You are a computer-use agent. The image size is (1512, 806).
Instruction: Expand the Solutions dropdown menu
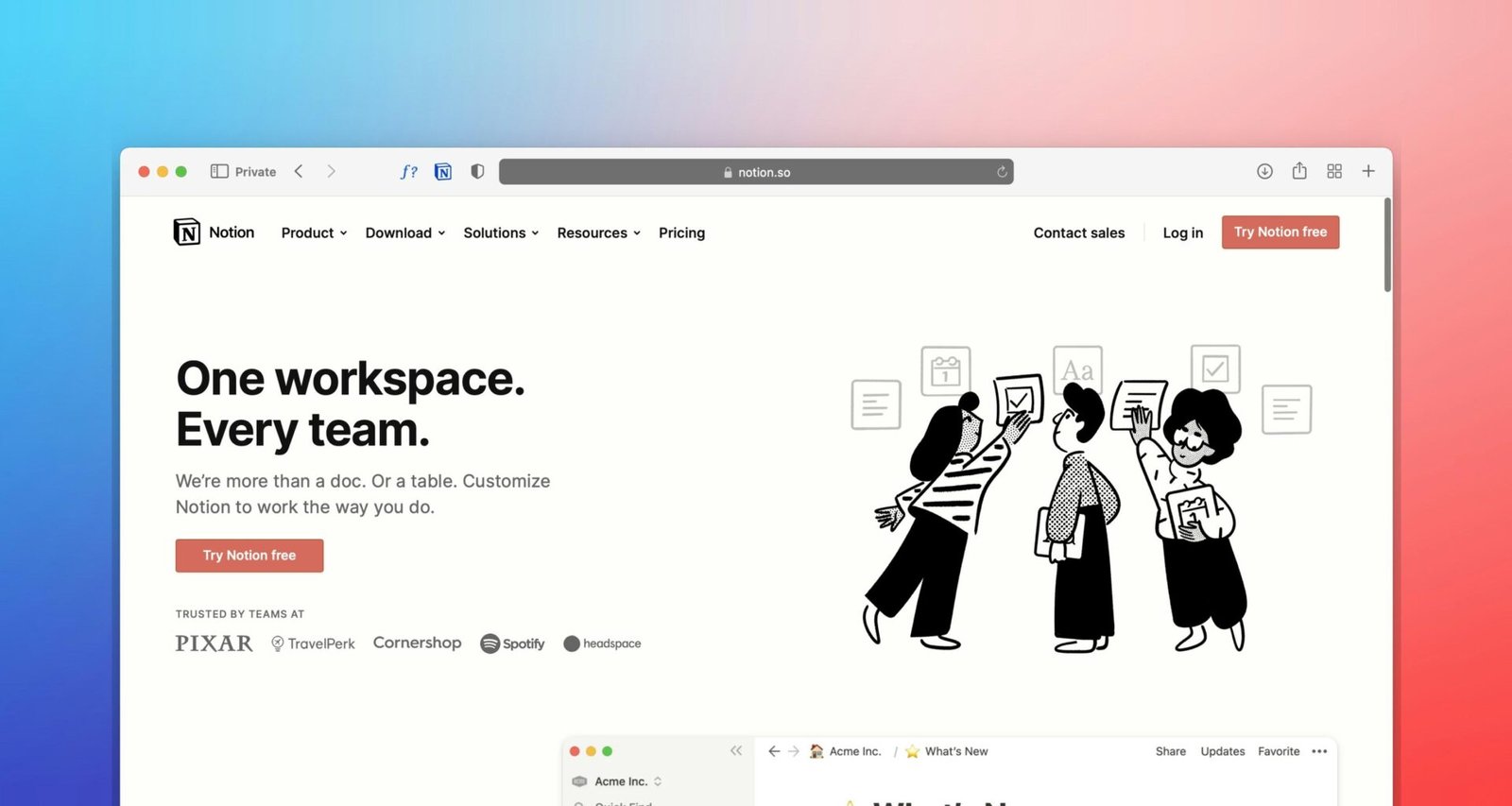pos(501,232)
